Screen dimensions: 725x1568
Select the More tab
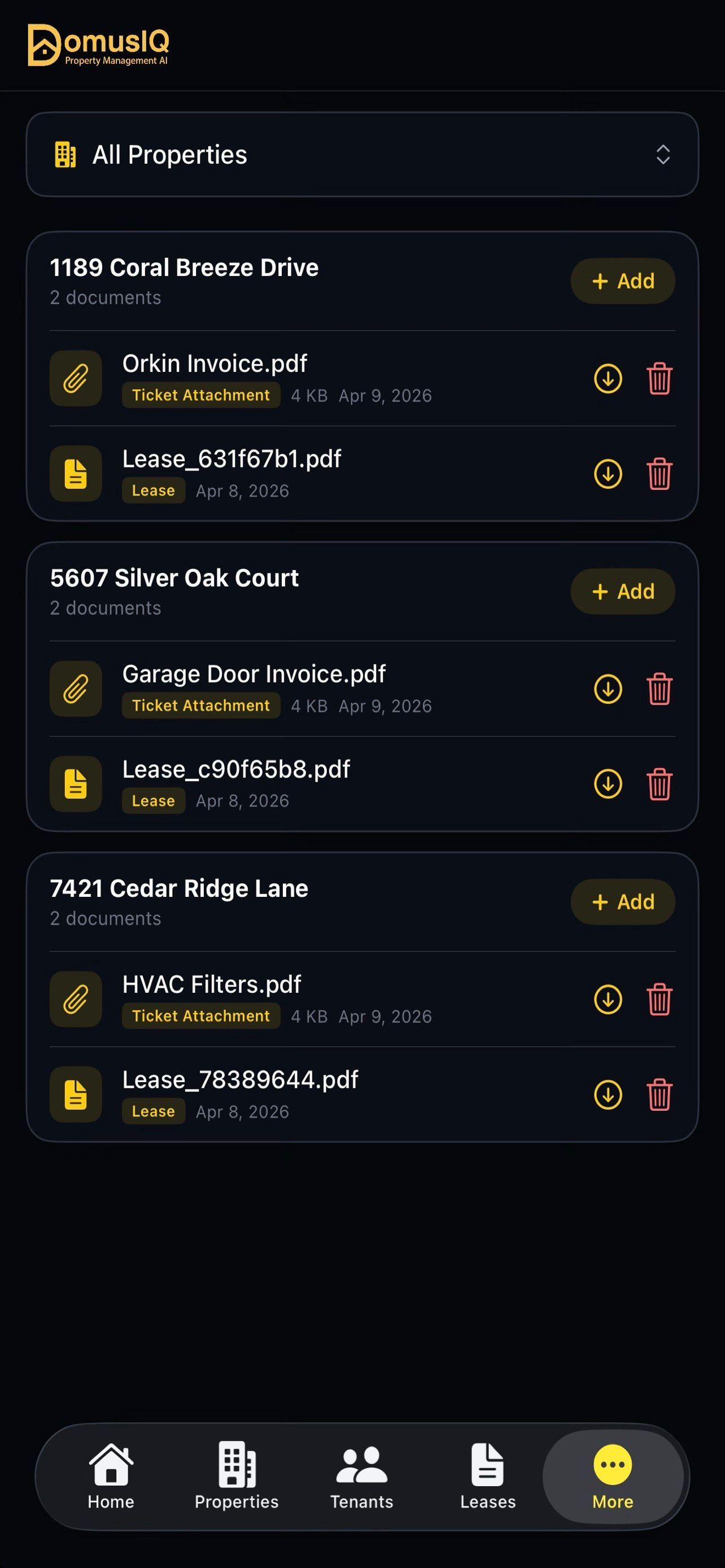tap(613, 1477)
